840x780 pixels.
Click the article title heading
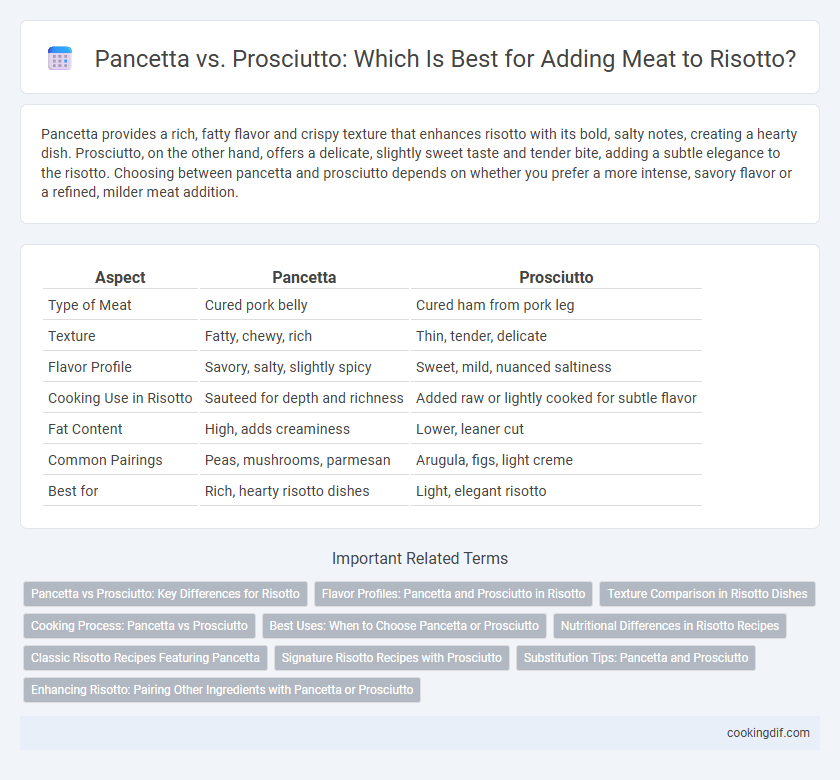(445, 58)
